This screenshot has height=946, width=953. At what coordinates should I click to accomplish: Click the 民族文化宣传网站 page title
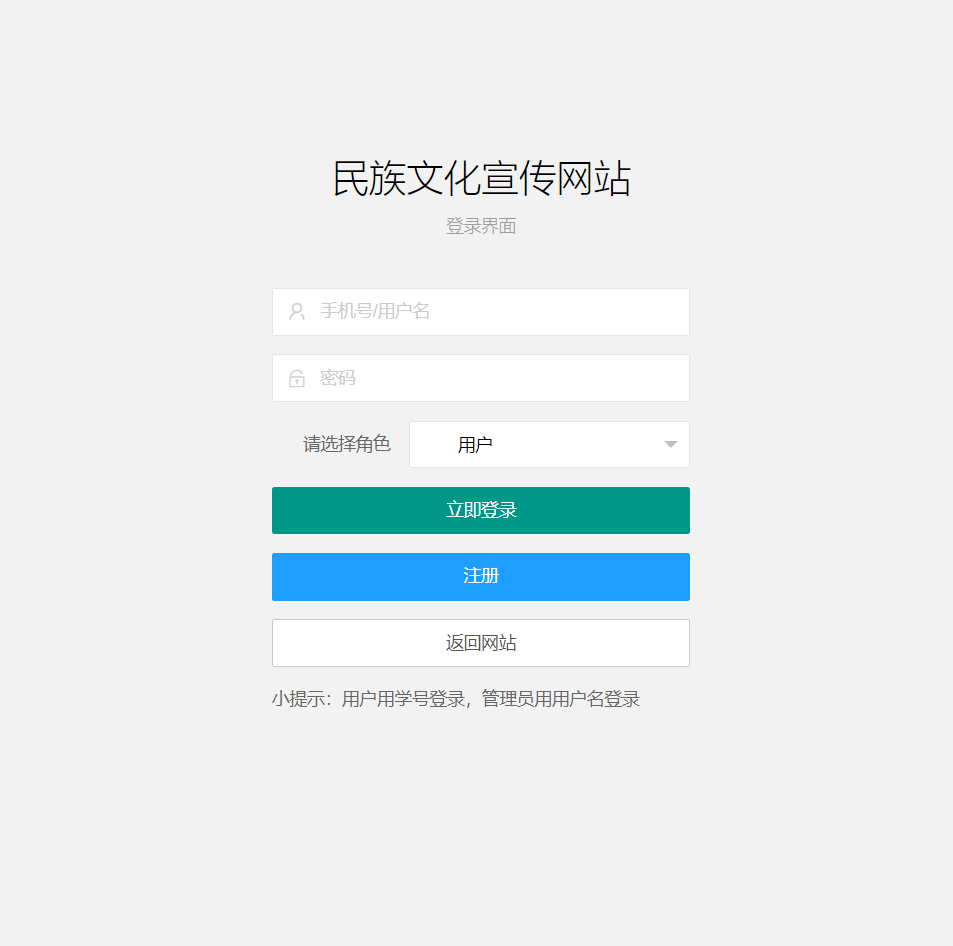(481, 179)
